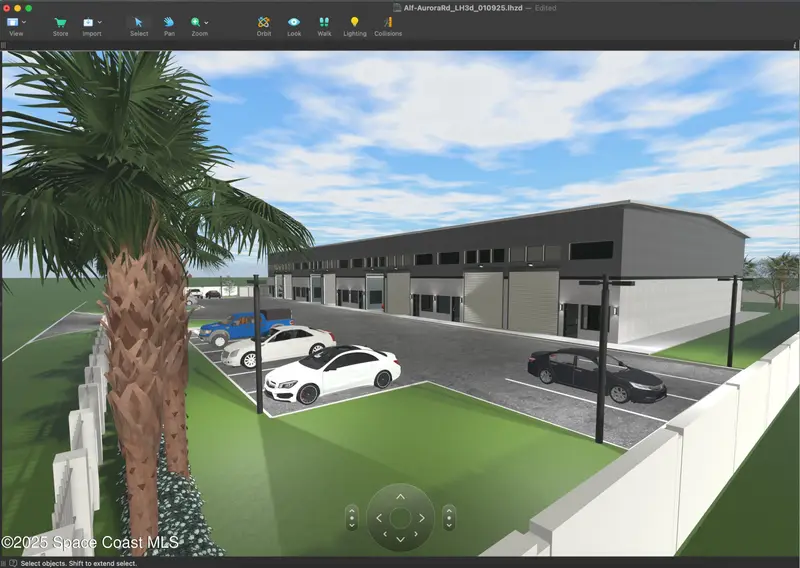Click left vertical control up chevron

[352, 510]
